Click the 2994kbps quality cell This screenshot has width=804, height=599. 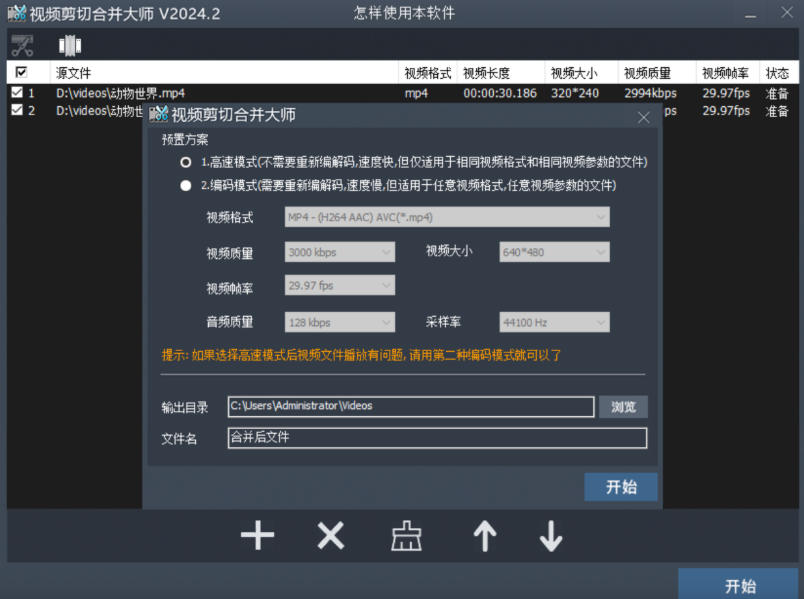click(650, 93)
